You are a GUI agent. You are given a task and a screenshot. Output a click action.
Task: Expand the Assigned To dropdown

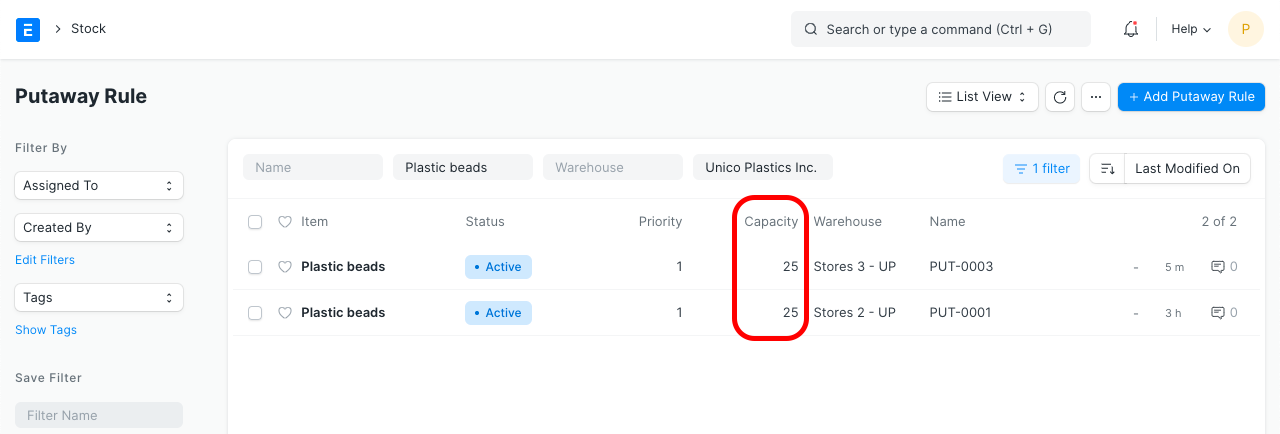coord(99,186)
